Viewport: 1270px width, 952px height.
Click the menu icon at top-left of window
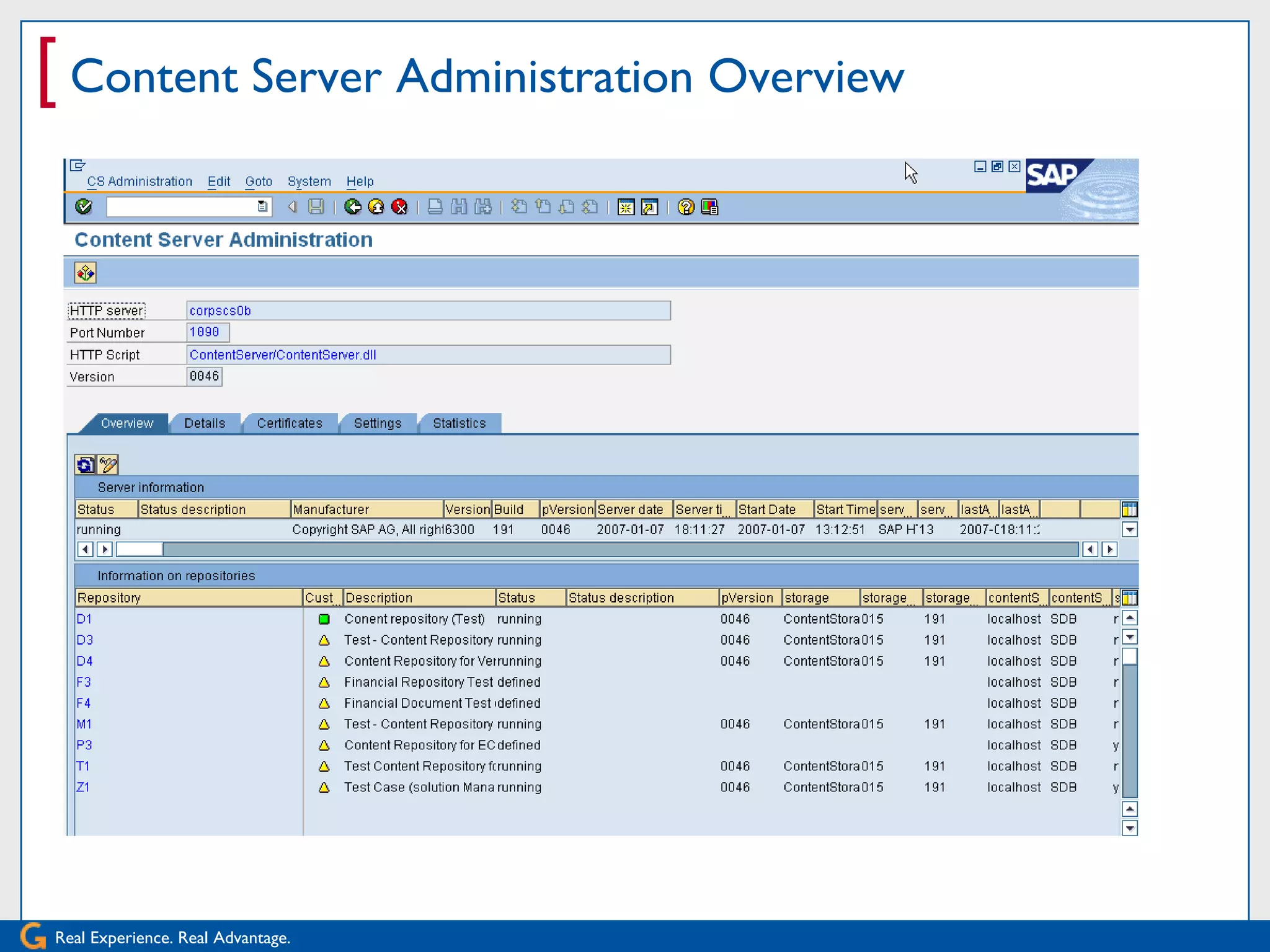point(78,165)
